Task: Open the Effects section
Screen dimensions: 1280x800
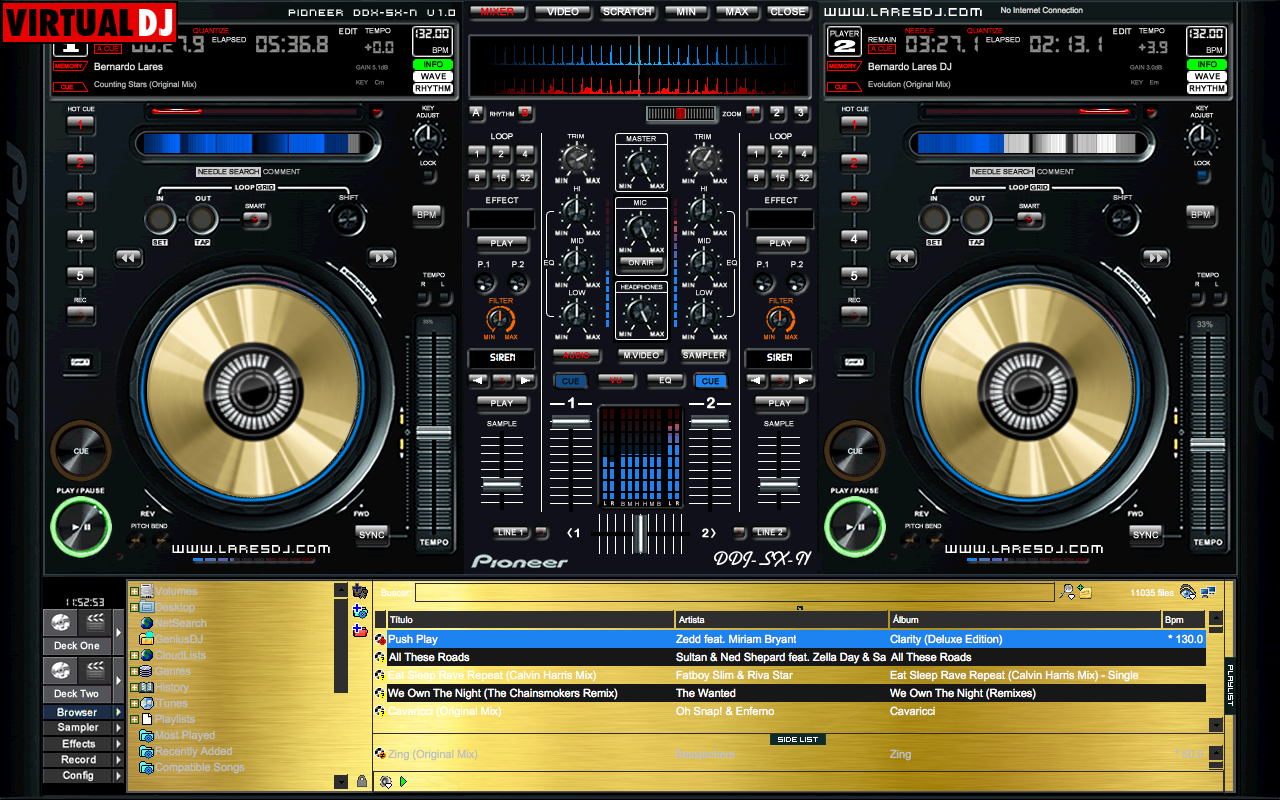Action: 78,744
